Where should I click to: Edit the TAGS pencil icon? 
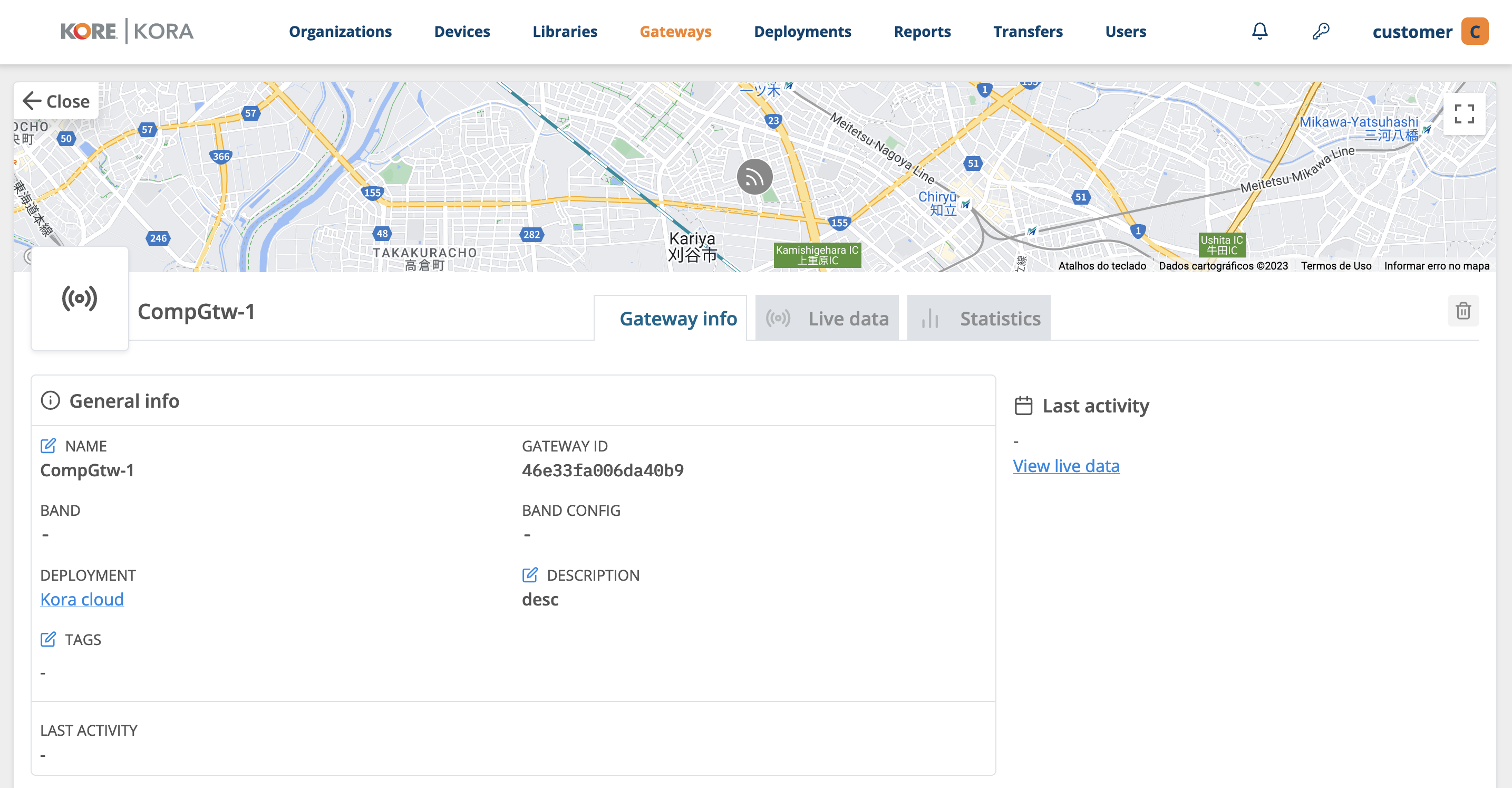(48, 639)
